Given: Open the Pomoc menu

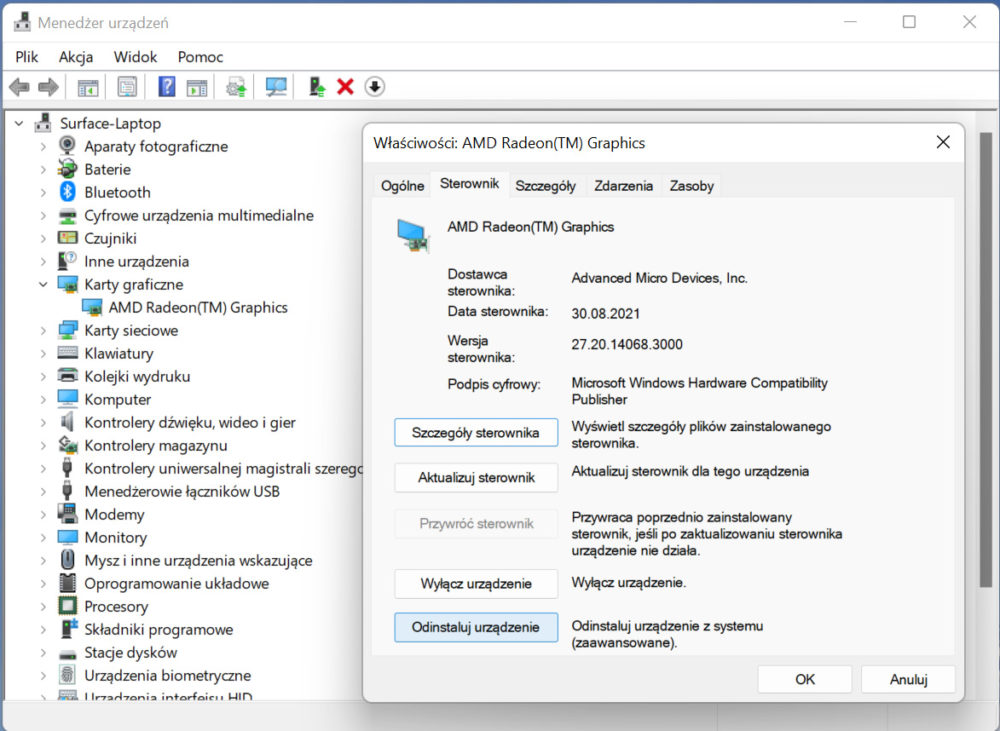Looking at the screenshot, I should click(200, 57).
